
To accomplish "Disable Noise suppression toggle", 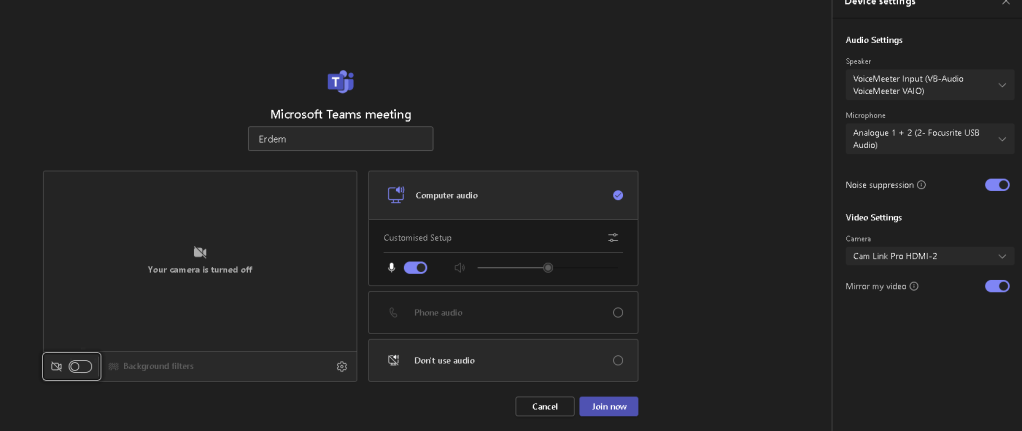I will tap(997, 185).
